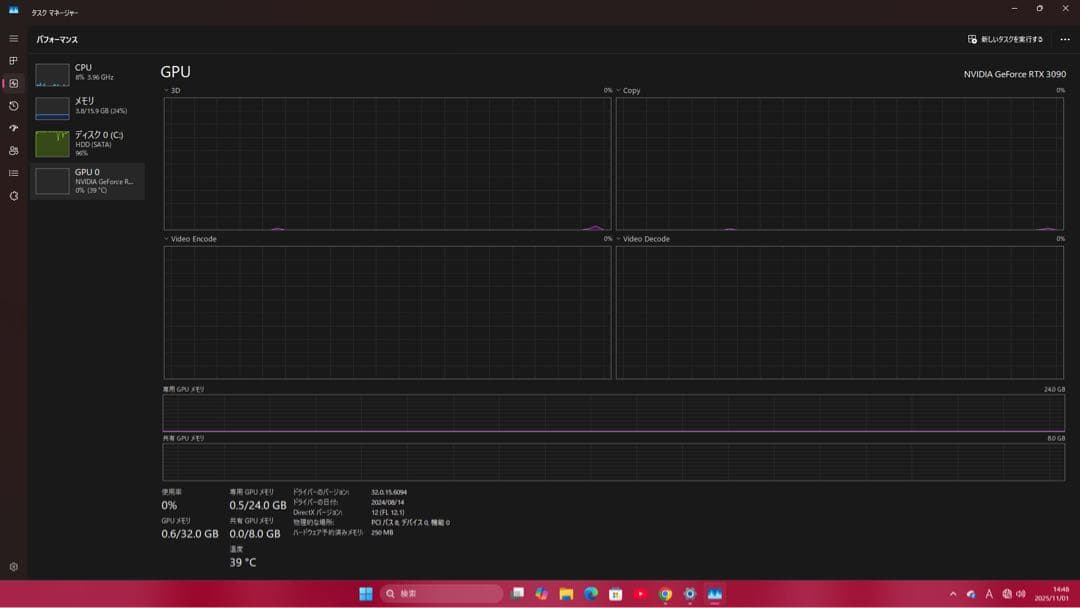Open the Startup apps view
1080x608 pixels.
pyautogui.click(x=13, y=127)
